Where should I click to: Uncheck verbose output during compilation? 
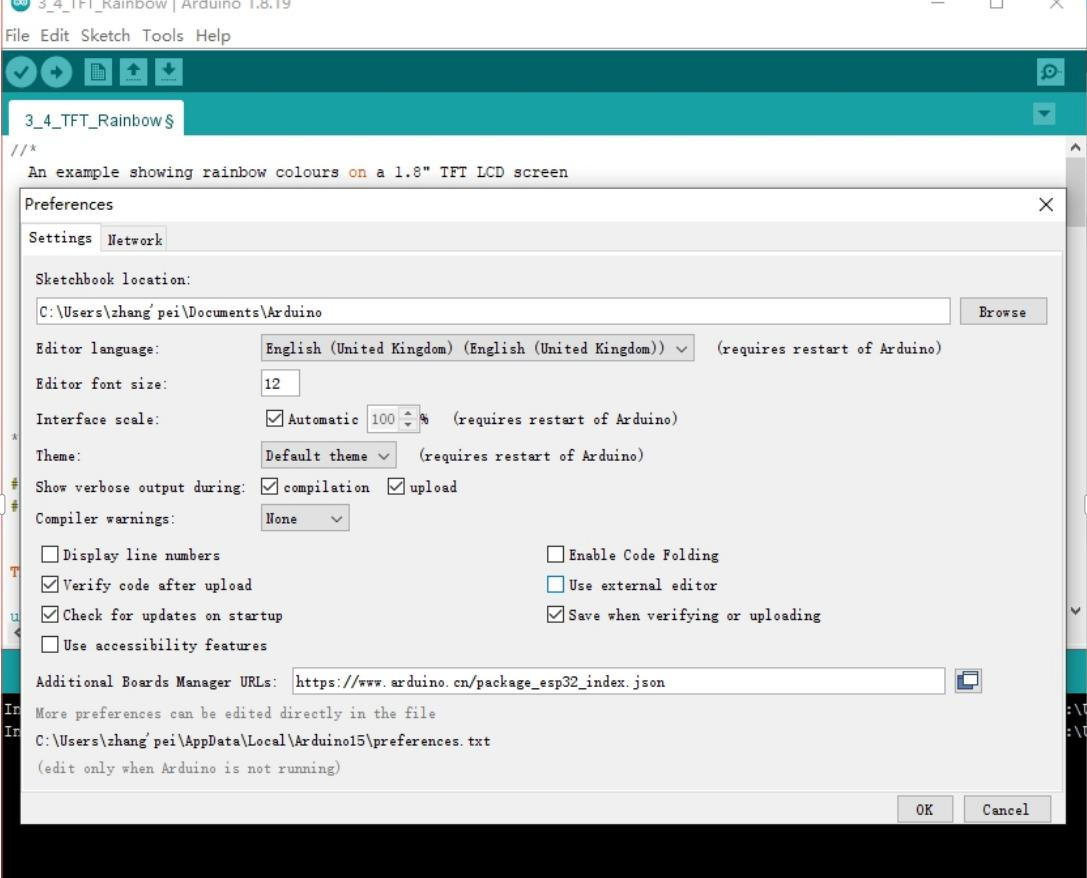coord(270,487)
